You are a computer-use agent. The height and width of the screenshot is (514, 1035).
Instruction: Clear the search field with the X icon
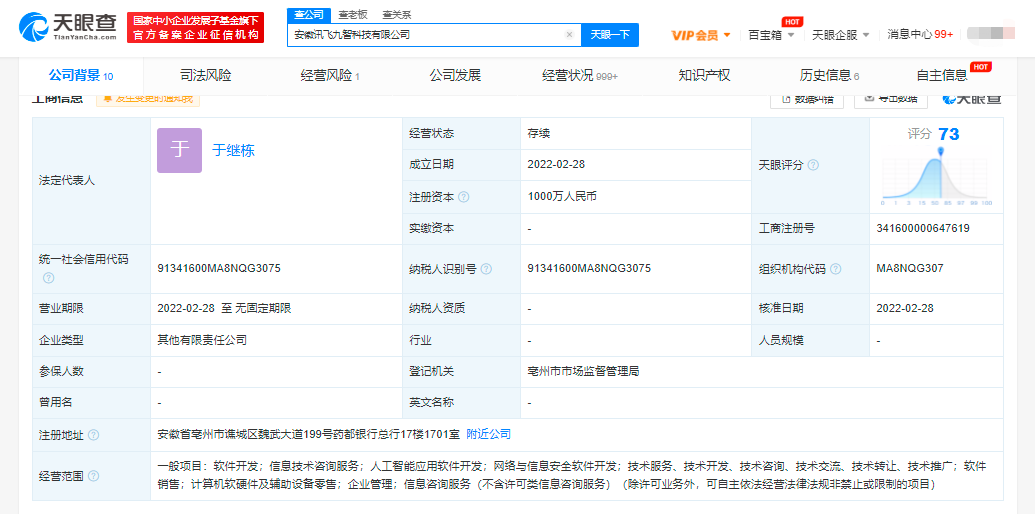point(569,35)
